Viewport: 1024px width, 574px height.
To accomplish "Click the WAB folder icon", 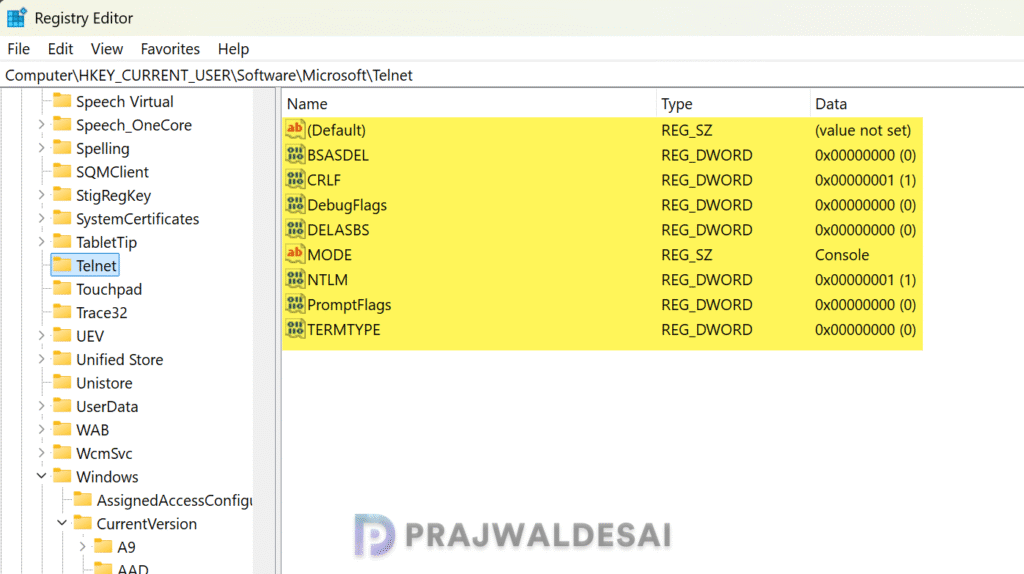I will (62, 430).
